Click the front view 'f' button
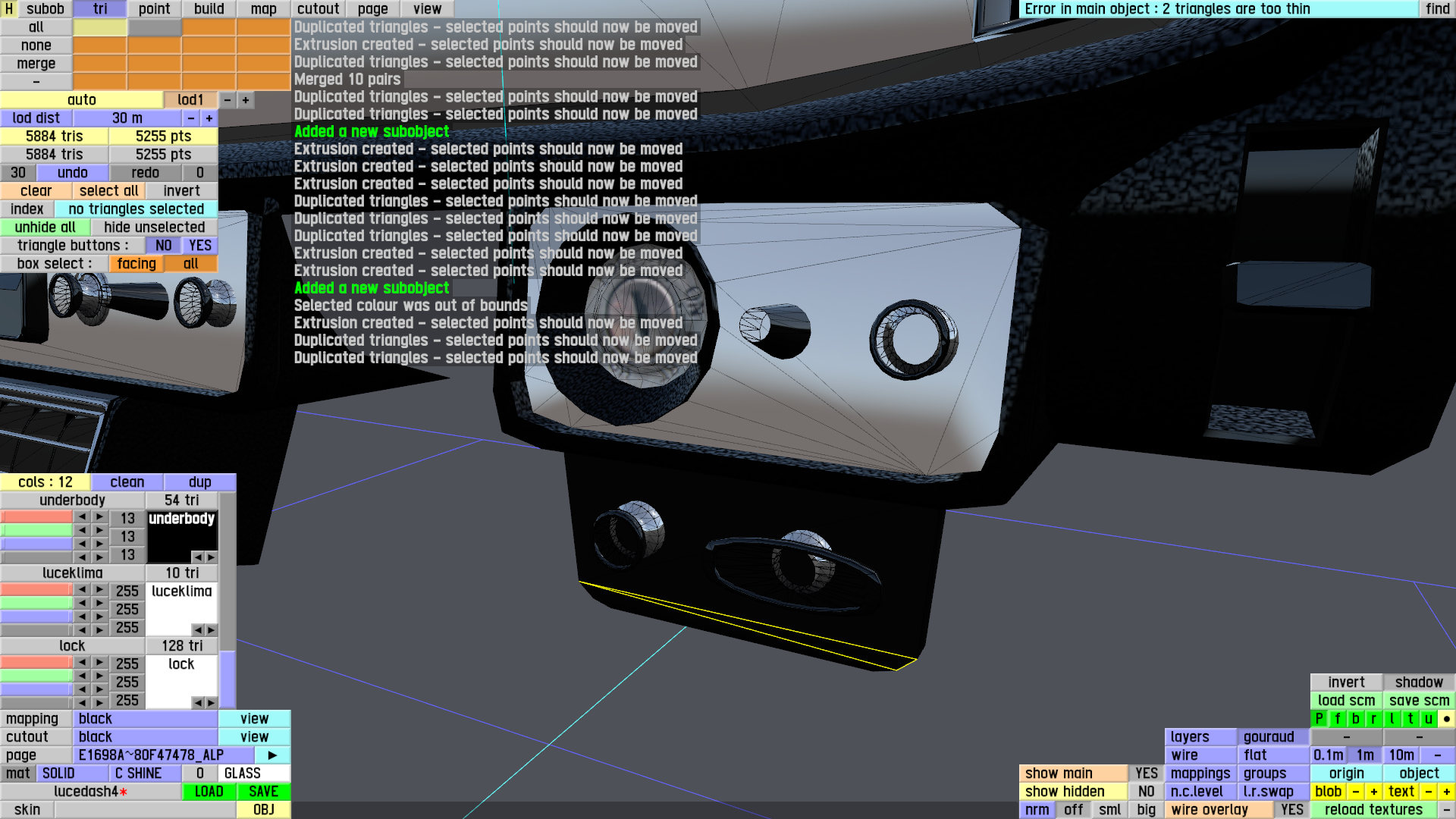Viewport: 1456px width, 819px height. (1337, 719)
